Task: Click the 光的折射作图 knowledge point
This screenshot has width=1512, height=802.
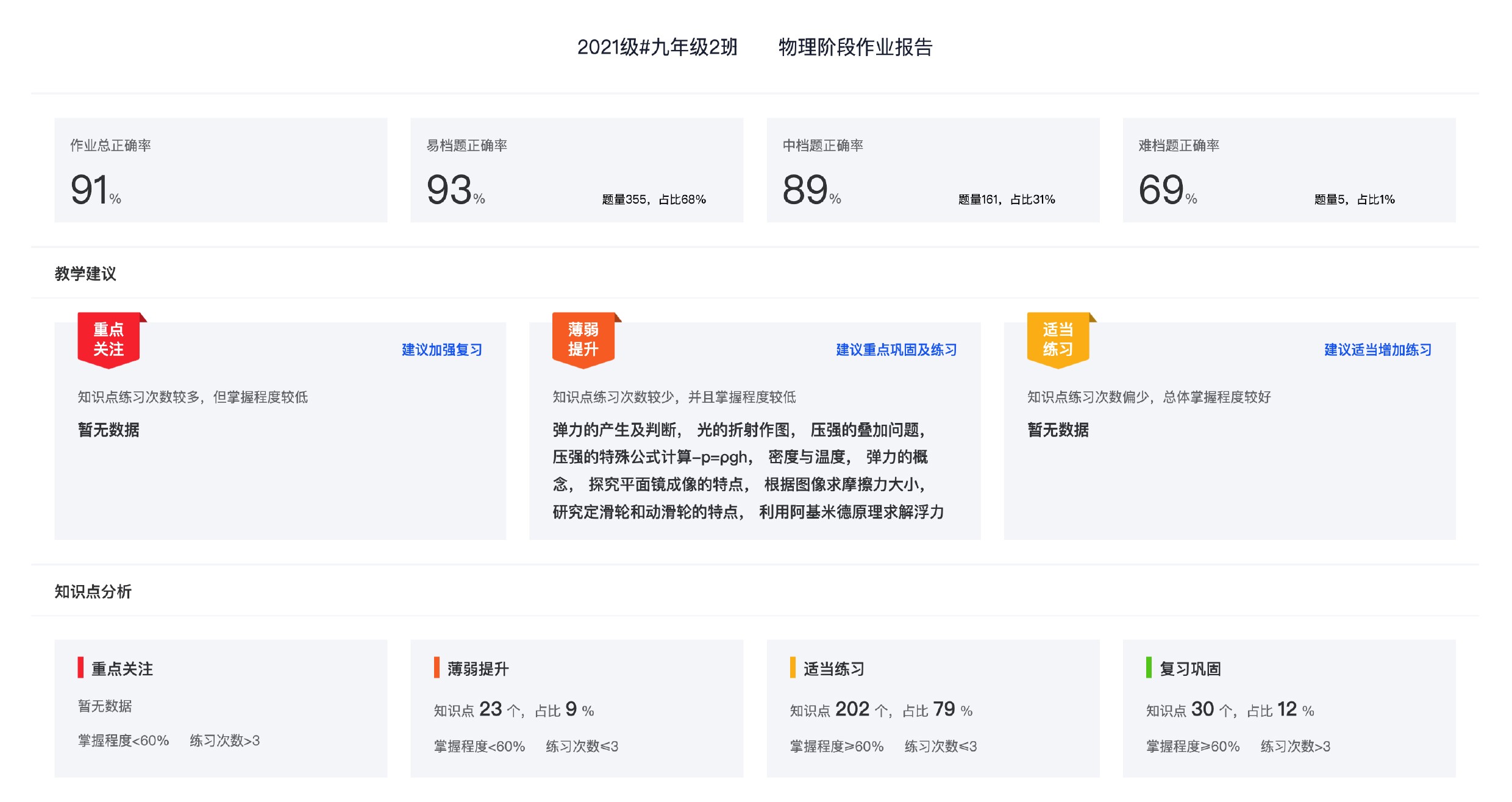Action: pyautogui.click(x=744, y=430)
